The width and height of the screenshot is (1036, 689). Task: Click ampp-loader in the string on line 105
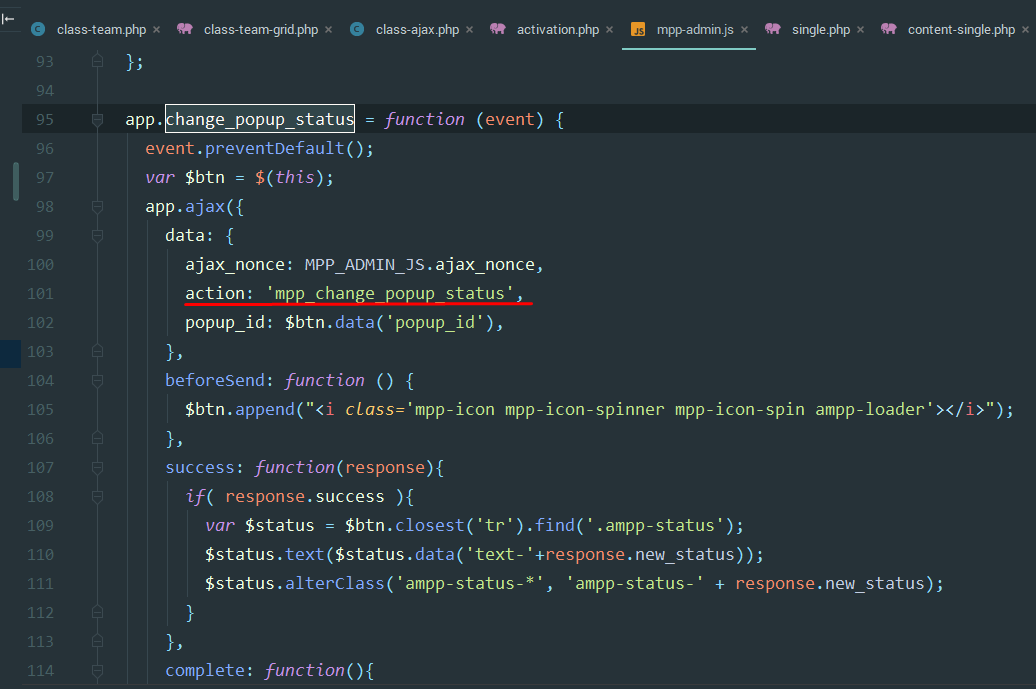tap(870, 410)
